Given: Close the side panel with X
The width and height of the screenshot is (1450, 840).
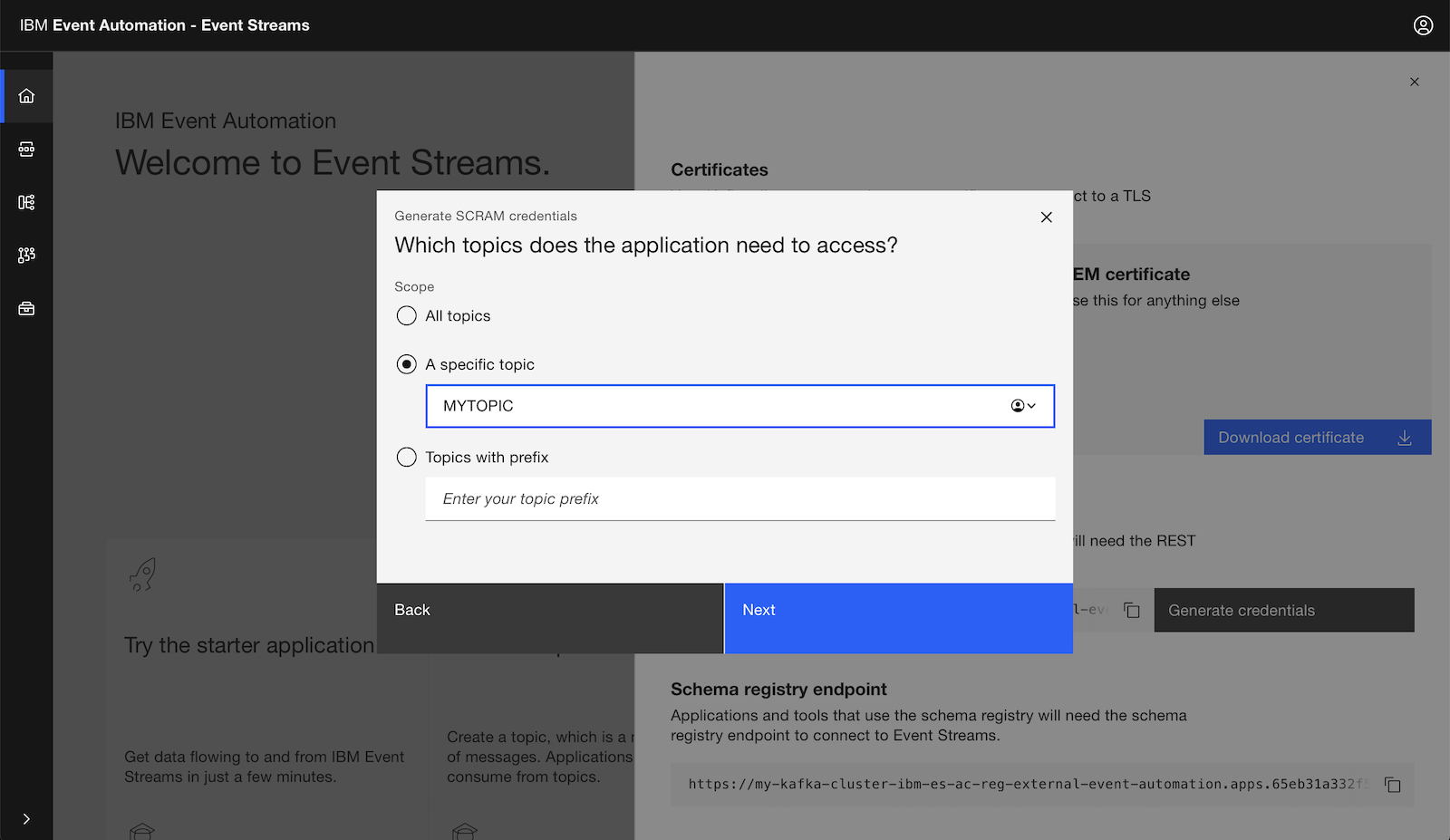Looking at the screenshot, I should (x=1414, y=82).
